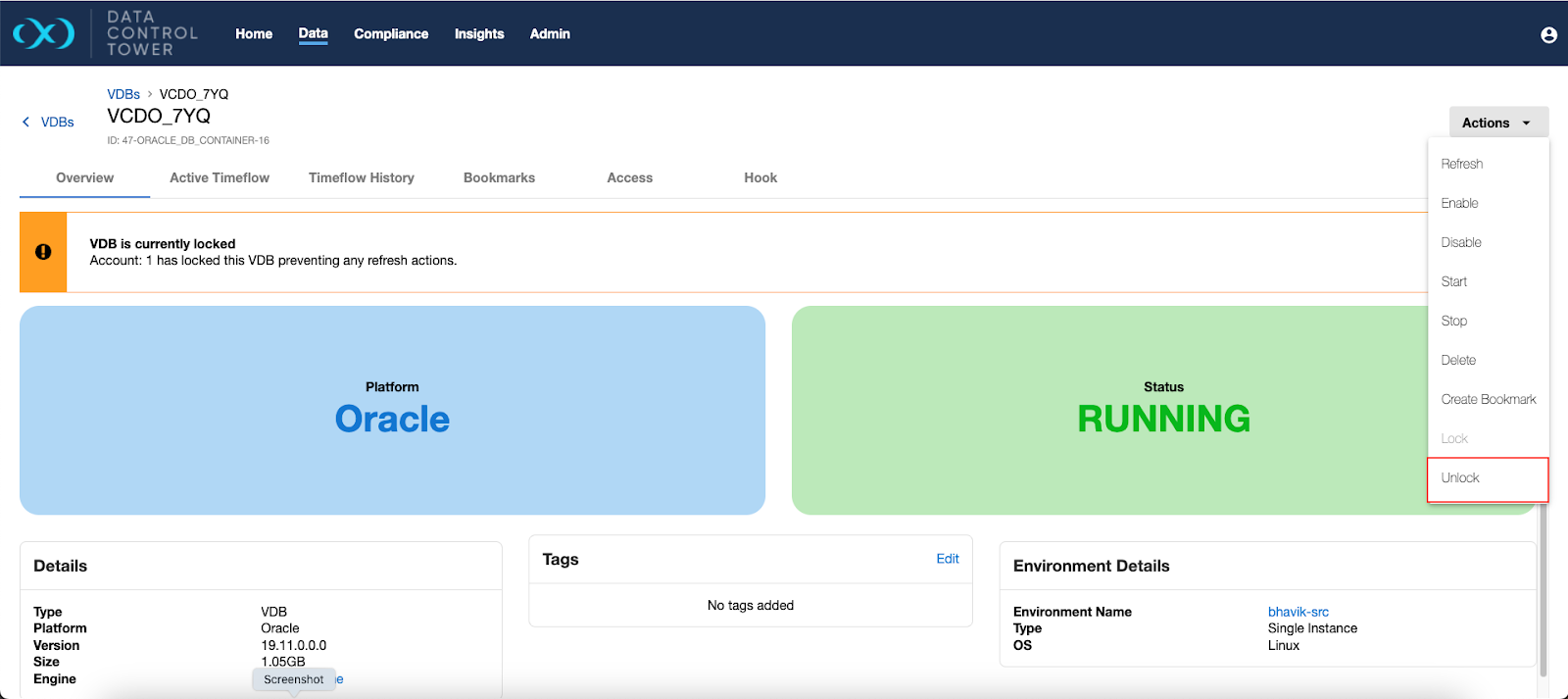Open the Timeflow History tab
This screenshot has width=1568, height=699.
coord(361,177)
